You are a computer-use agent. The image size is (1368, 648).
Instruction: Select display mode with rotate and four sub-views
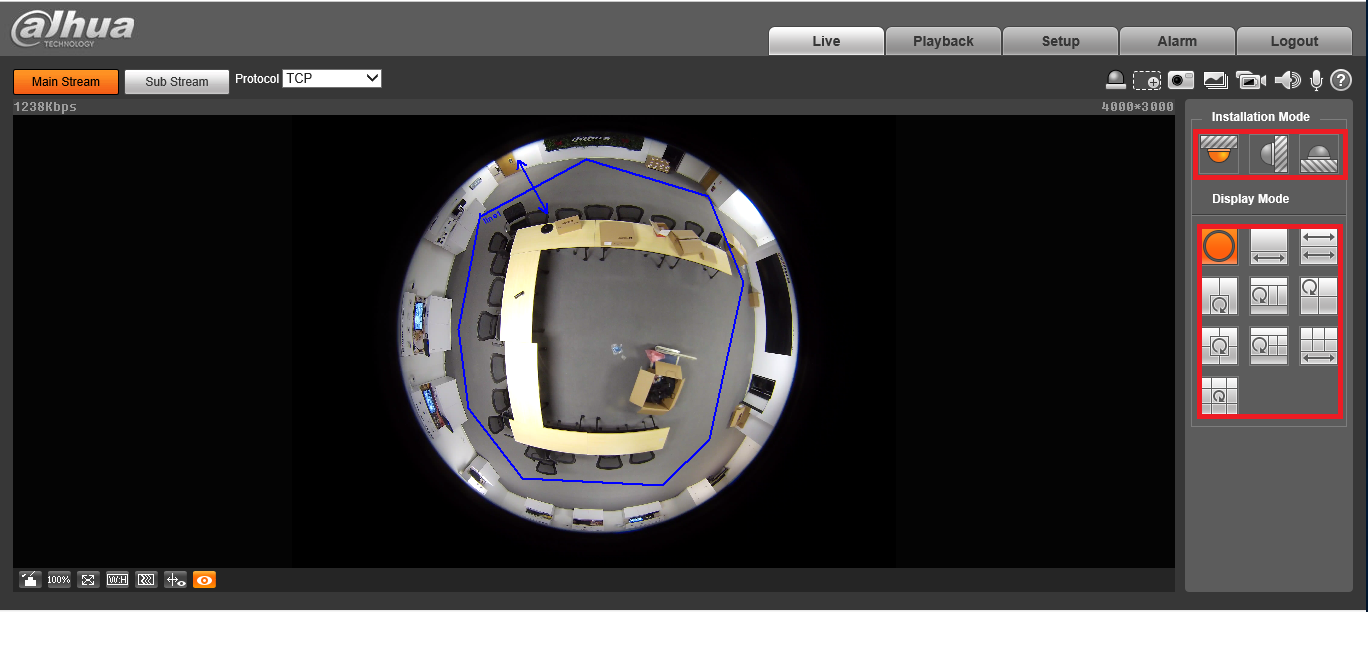click(1269, 346)
